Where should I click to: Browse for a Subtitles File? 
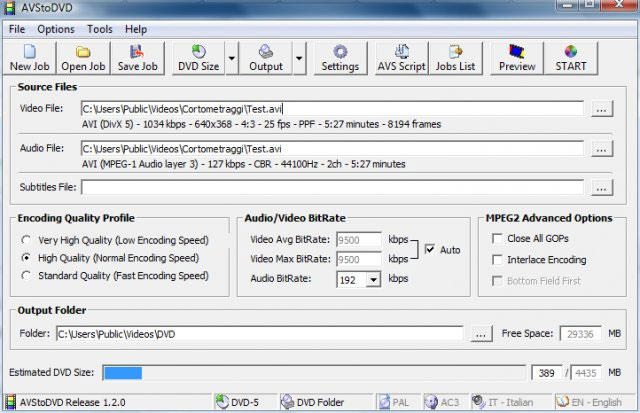602,188
